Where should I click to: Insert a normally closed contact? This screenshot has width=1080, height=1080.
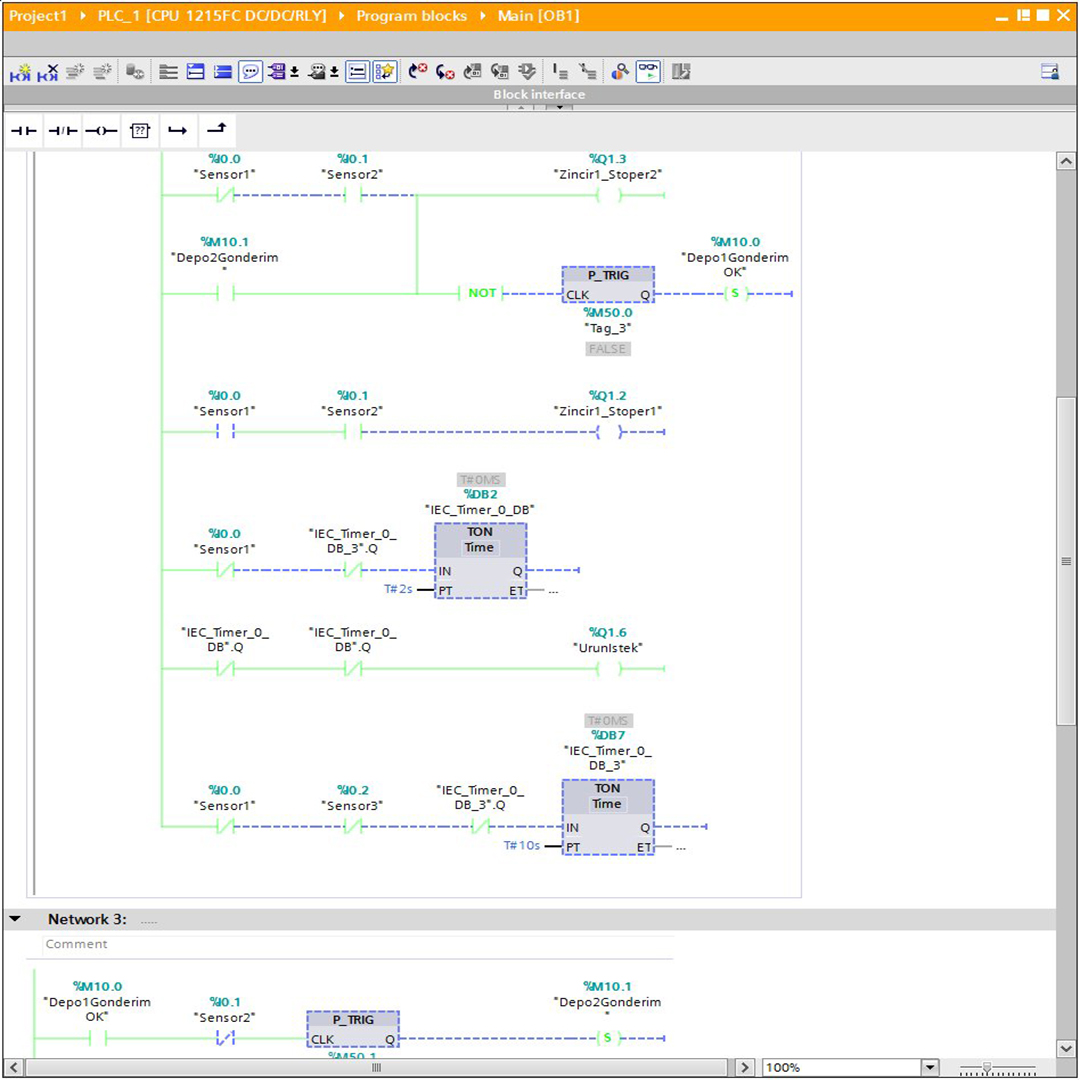coord(63,131)
